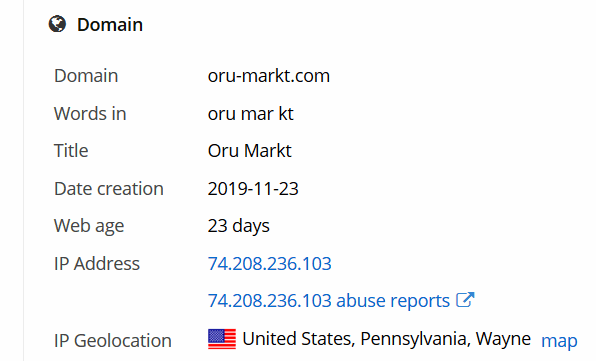This screenshot has width=596, height=361.
Task: Click the Oru Markt title value
Action: pos(249,150)
